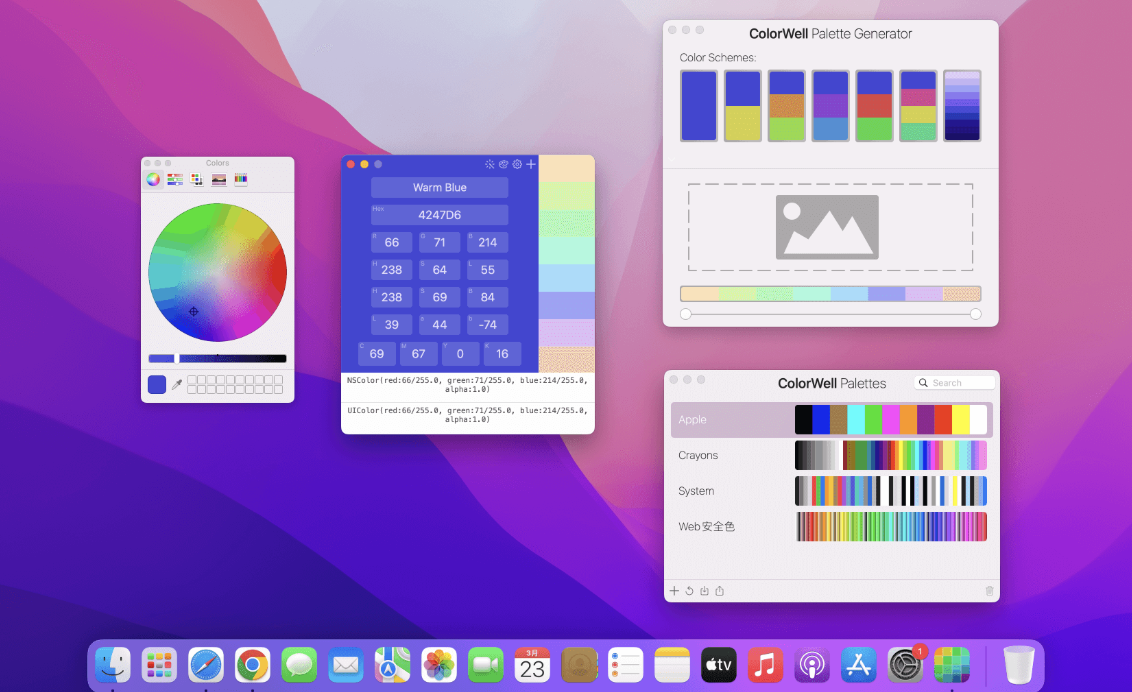The image size is (1132, 692).
Task: Delete palette using trash icon
Action: coord(989,591)
